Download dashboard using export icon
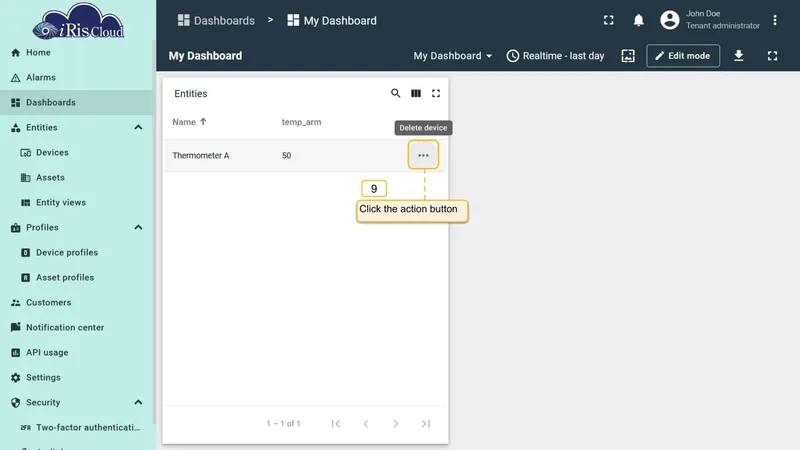The width and height of the screenshot is (800, 450). tap(738, 56)
